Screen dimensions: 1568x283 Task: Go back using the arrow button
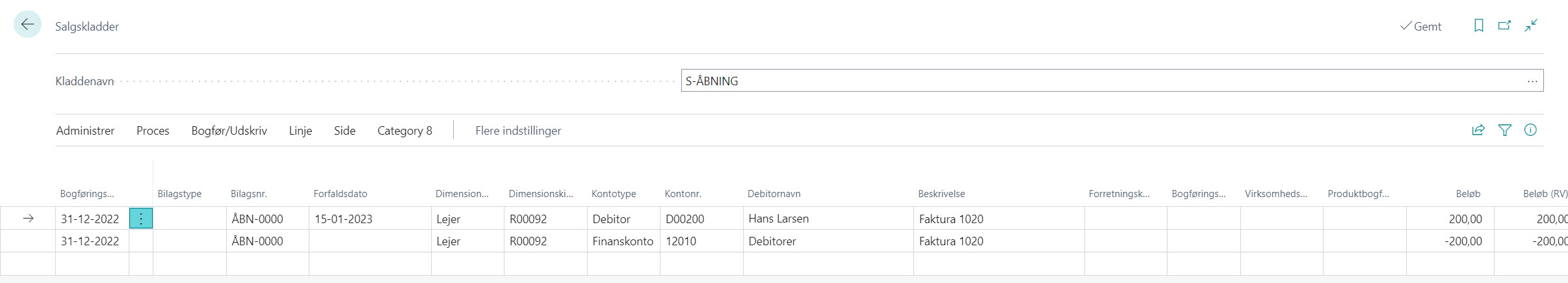click(x=27, y=25)
